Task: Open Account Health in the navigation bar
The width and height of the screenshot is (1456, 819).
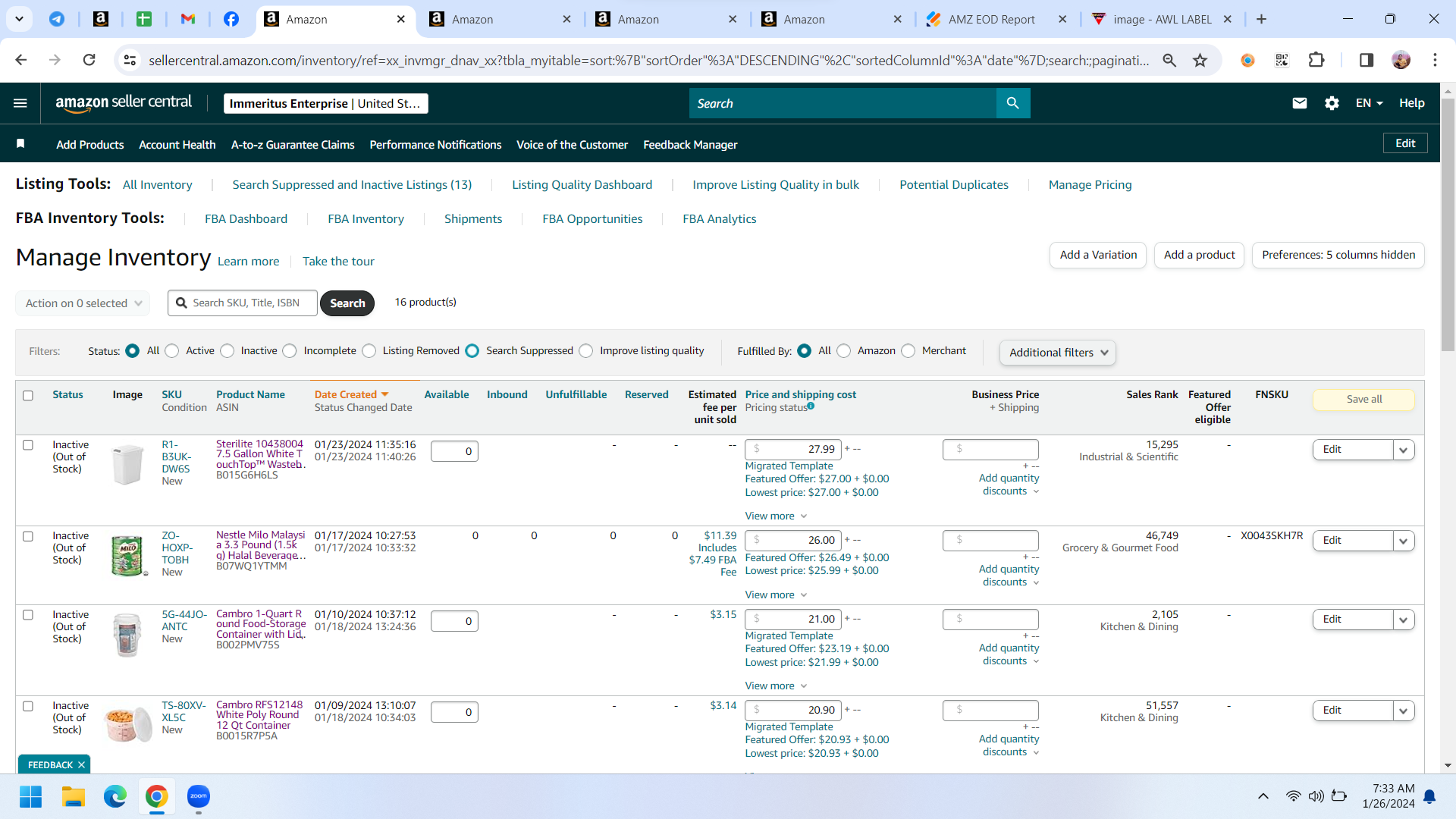Action: tap(177, 145)
